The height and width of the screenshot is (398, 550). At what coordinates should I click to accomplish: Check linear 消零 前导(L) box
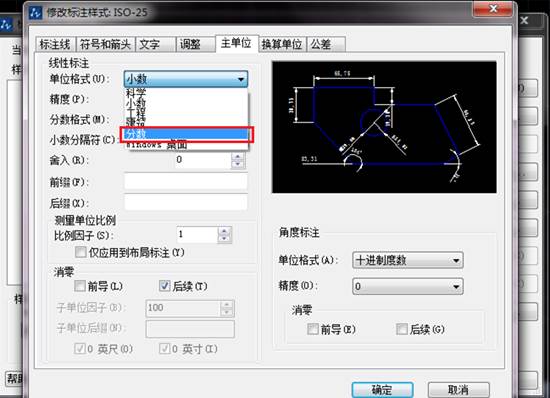point(80,286)
